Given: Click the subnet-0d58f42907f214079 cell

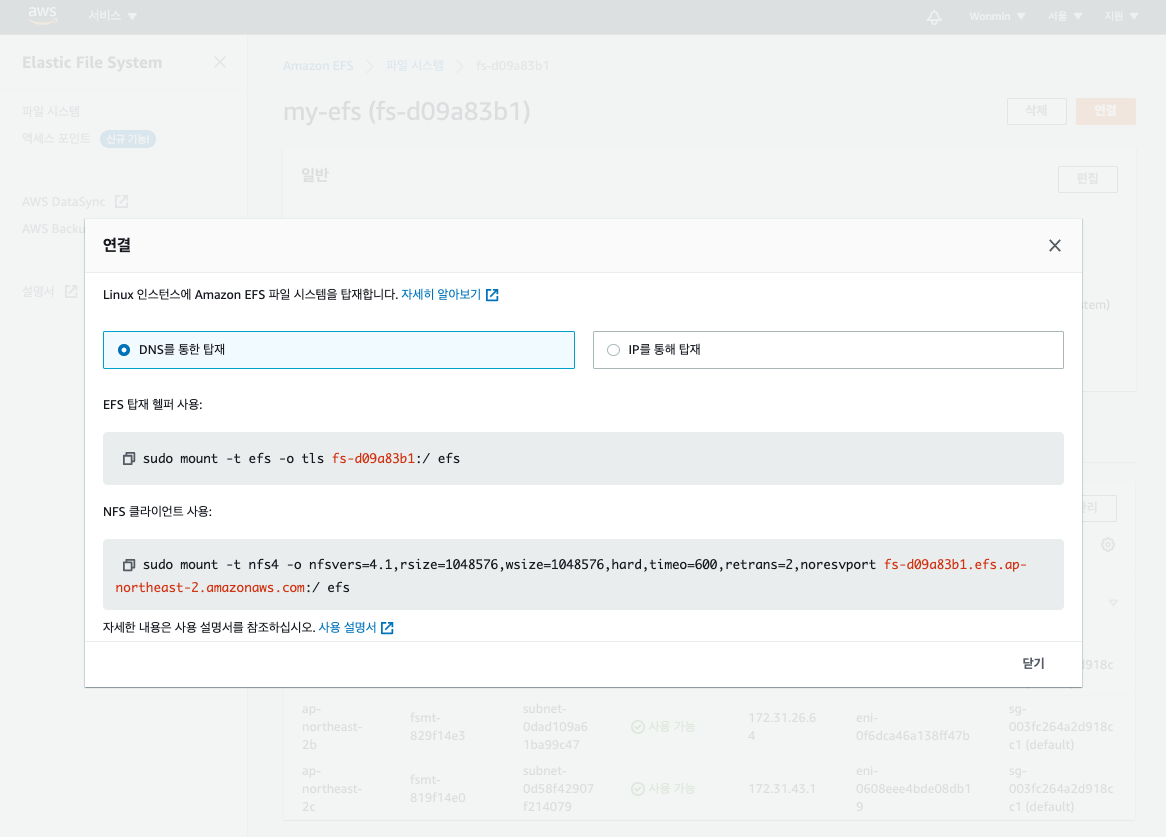Looking at the screenshot, I should (x=558, y=789).
